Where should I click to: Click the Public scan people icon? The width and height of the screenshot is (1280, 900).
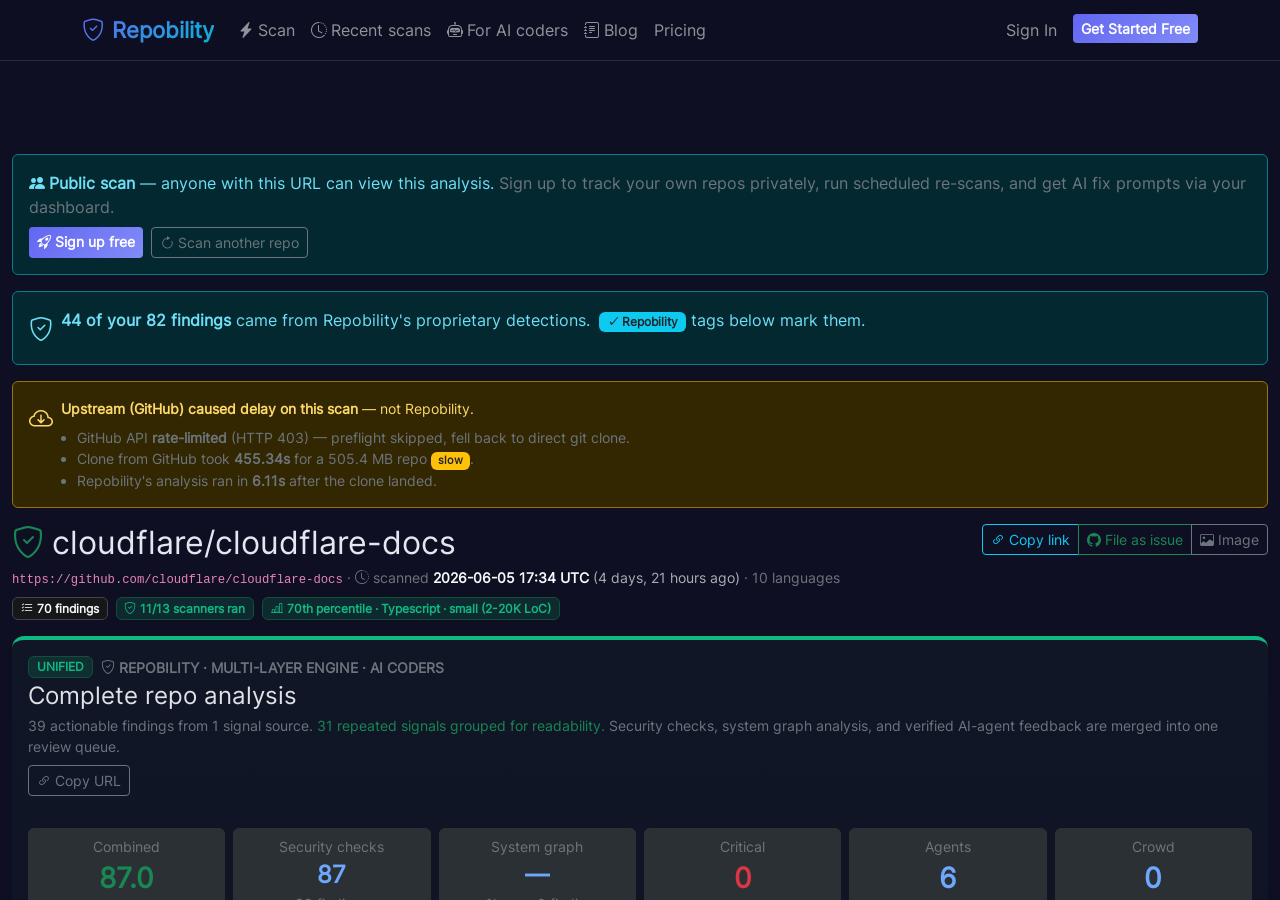(x=37, y=183)
